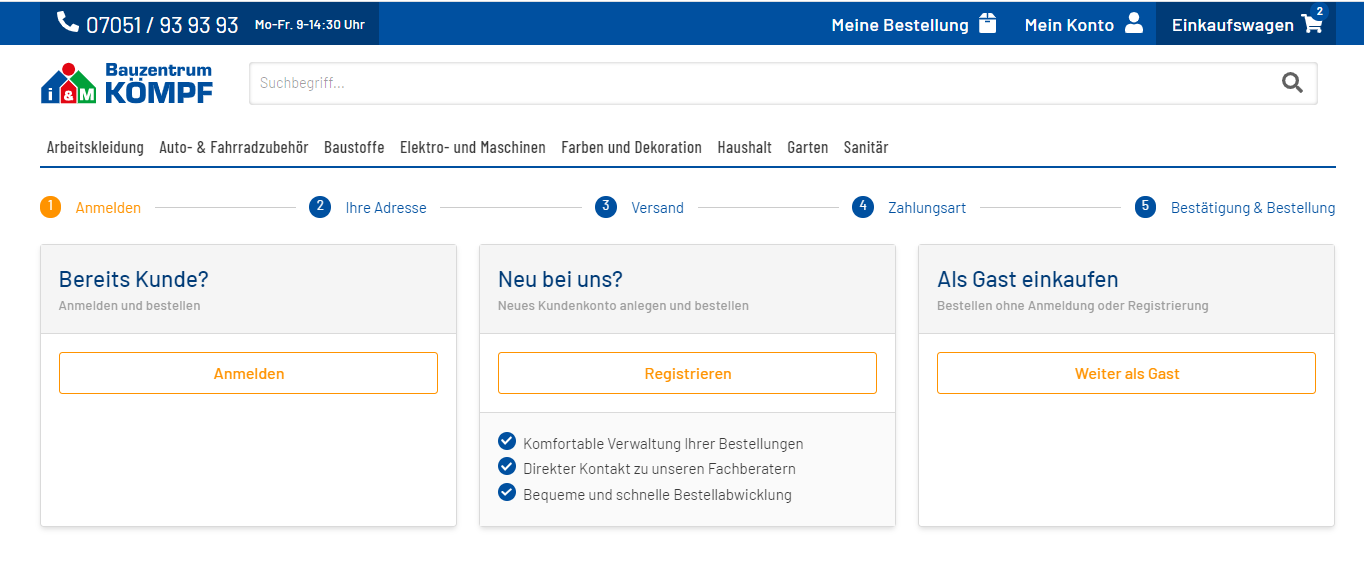Image resolution: width=1364 pixels, height=568 pixels.
Task: Click checkmark beside Direkter Kontakt
Action: click(507, 466)
